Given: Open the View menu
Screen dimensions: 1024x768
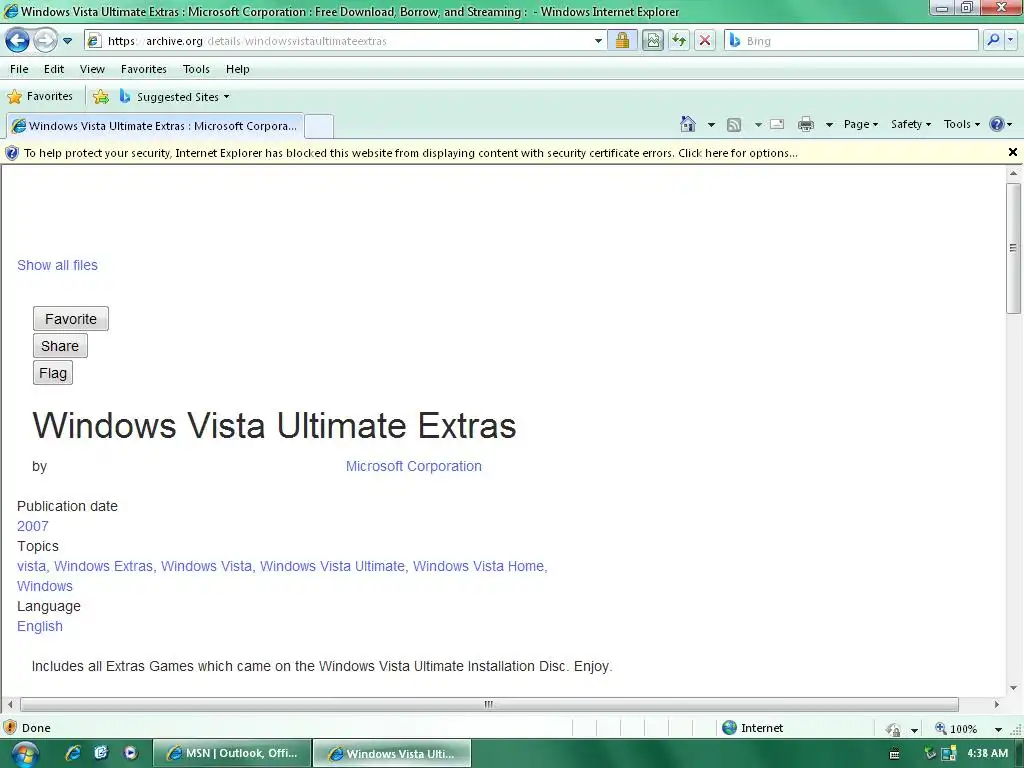Looking at the screenshot, I should [x=92, y=69].
